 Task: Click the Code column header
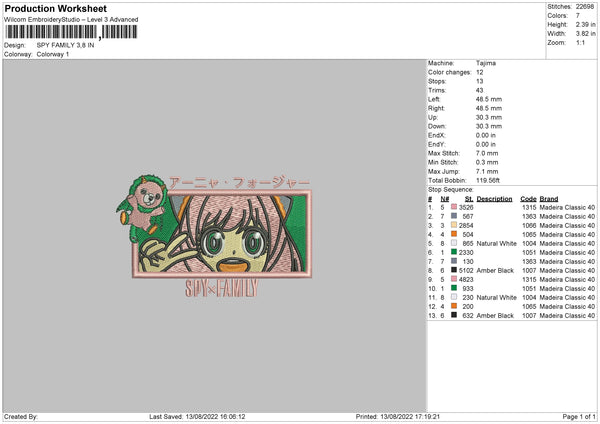point(528,199)
